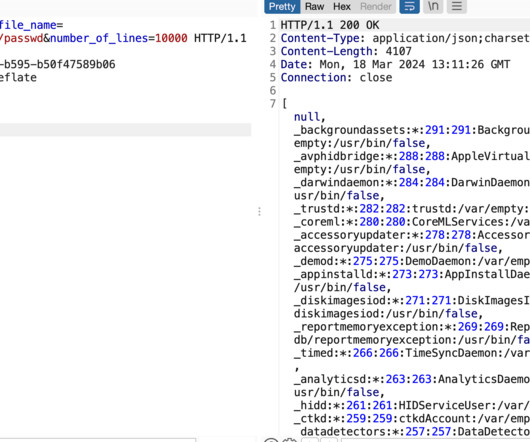Click the _analyticsd:*:263:263 line
530x442 pixels.
click(x=412, y=379)
